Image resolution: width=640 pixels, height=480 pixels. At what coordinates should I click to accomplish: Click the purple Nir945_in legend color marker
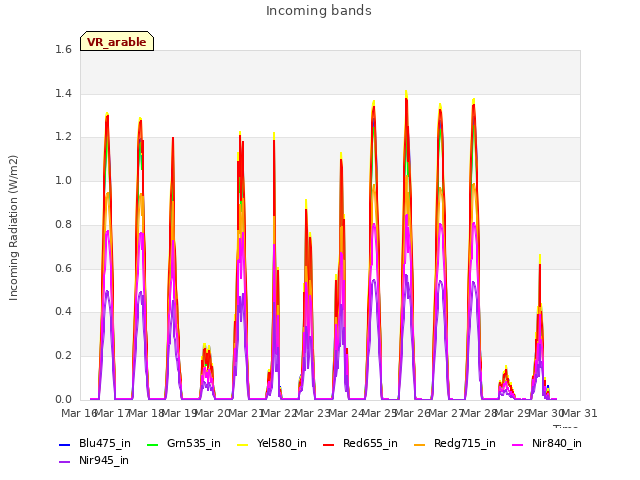[64, 462]
